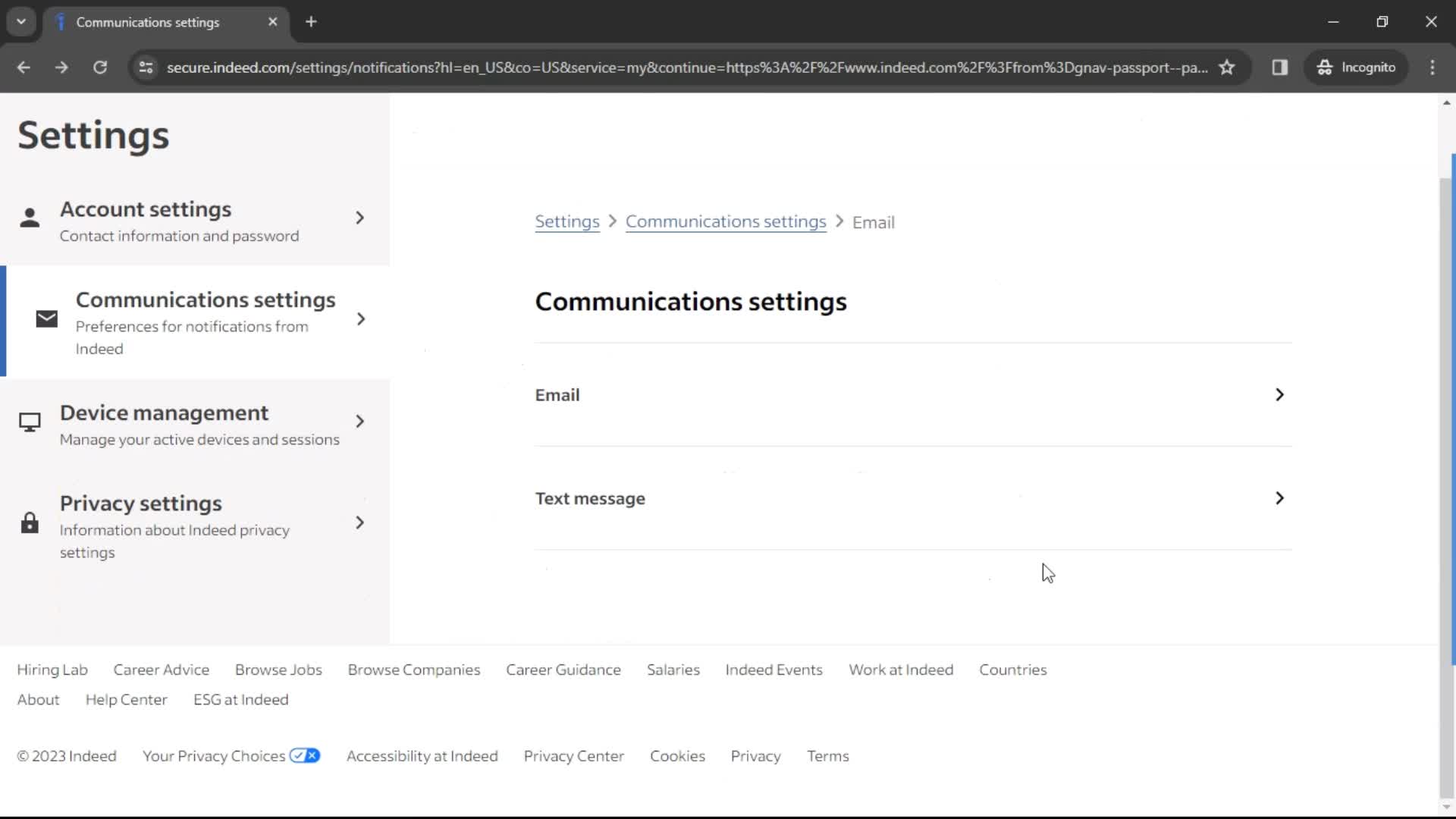This screenshot has height=819, width=1456.
Task: Click the Privacy Center footer link
Action: click(573, 756)
